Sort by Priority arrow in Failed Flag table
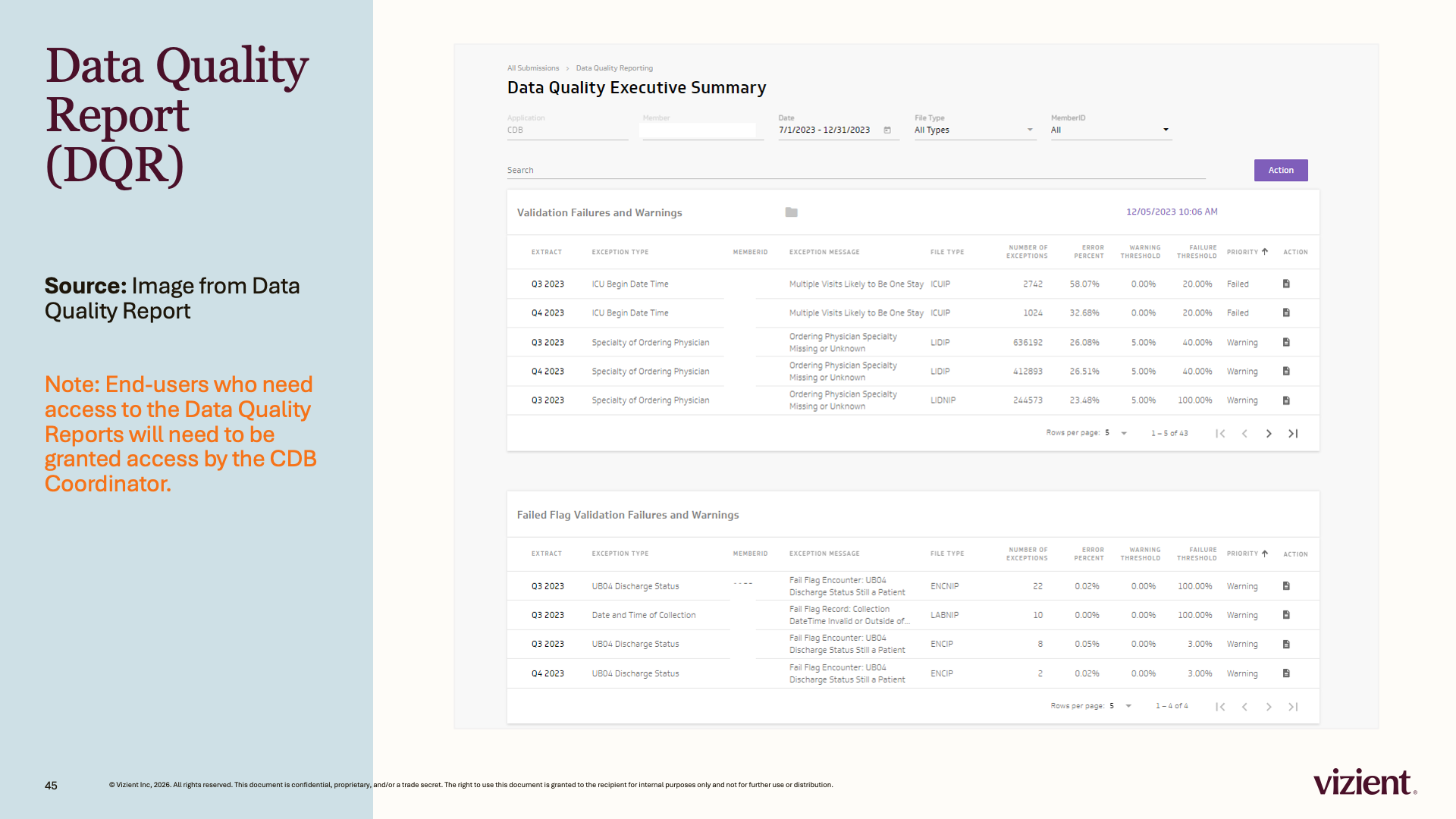Image resolution: width=1456 pixels, height=819 pixels. point(1265,554)
